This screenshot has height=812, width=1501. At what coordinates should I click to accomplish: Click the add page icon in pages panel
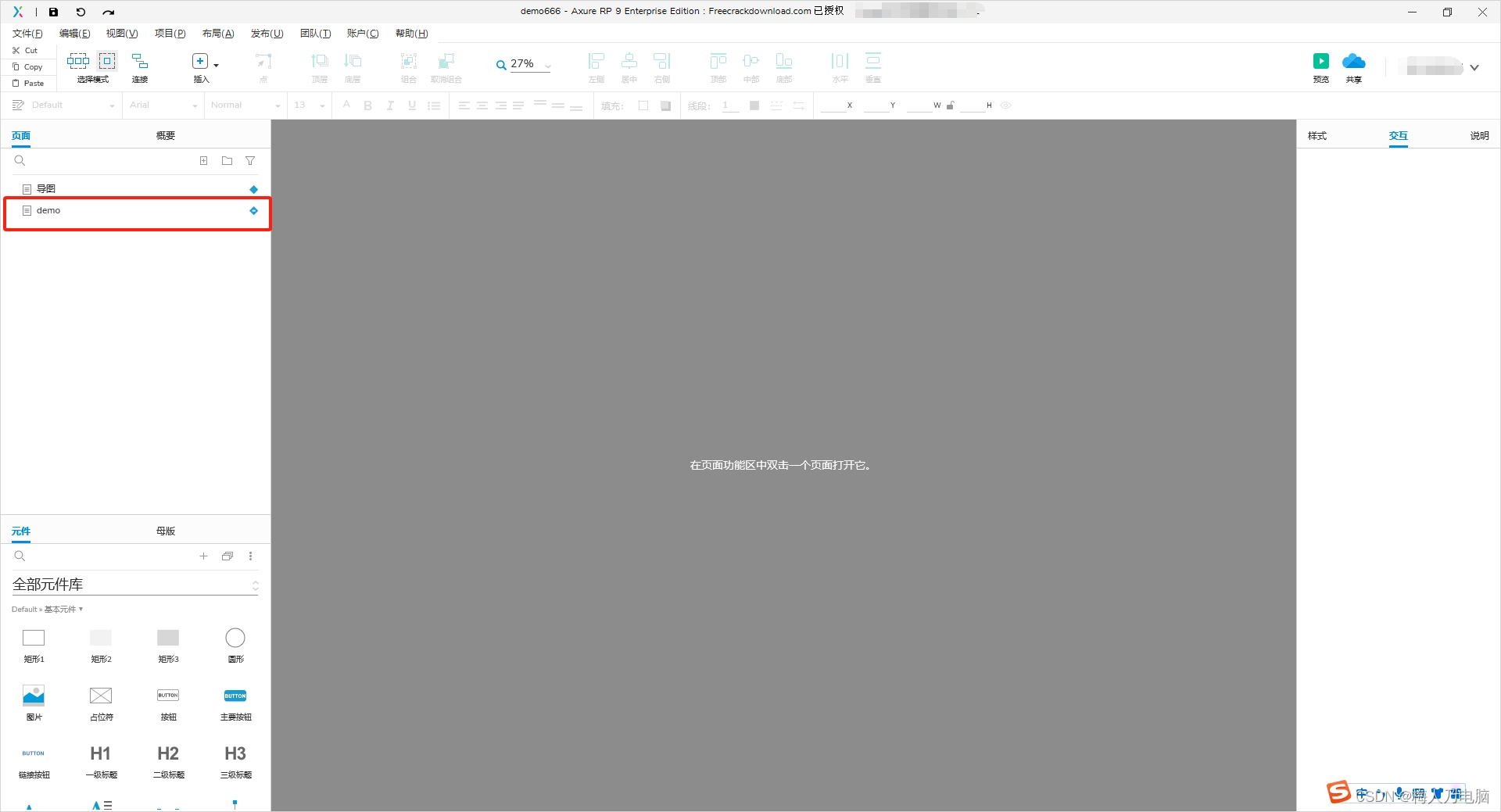coord(203,160)
